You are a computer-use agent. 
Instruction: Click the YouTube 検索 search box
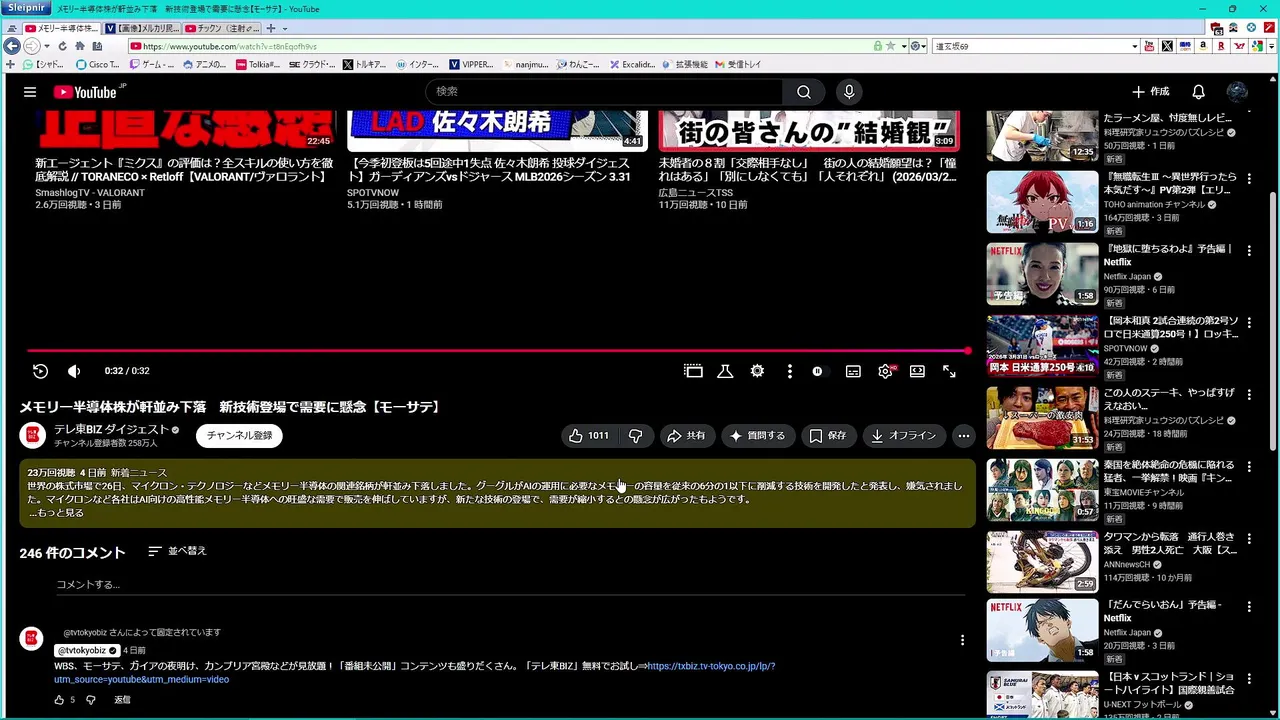(605, 92)
